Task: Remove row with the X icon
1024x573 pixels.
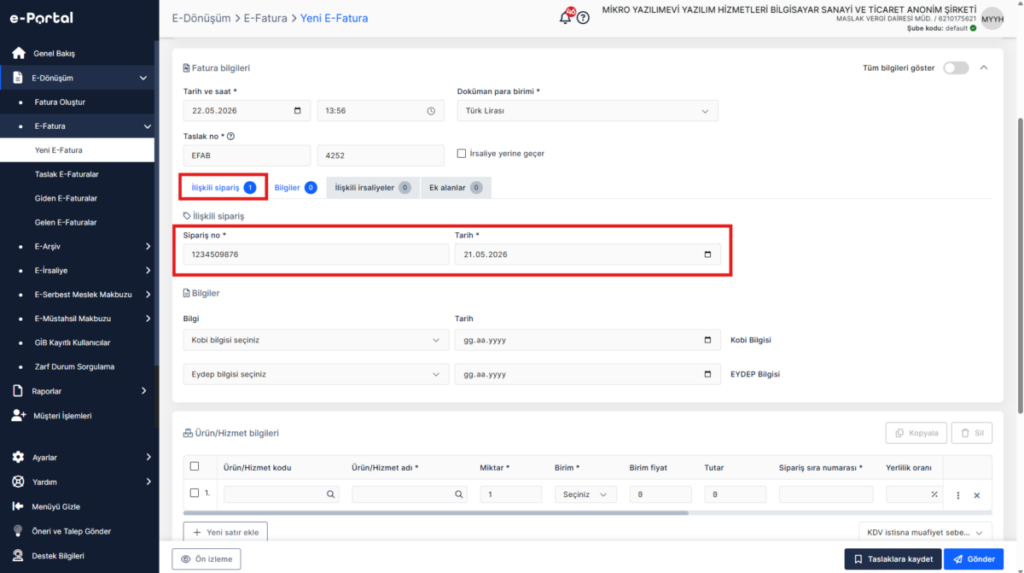Action: [x=977, y=495]
